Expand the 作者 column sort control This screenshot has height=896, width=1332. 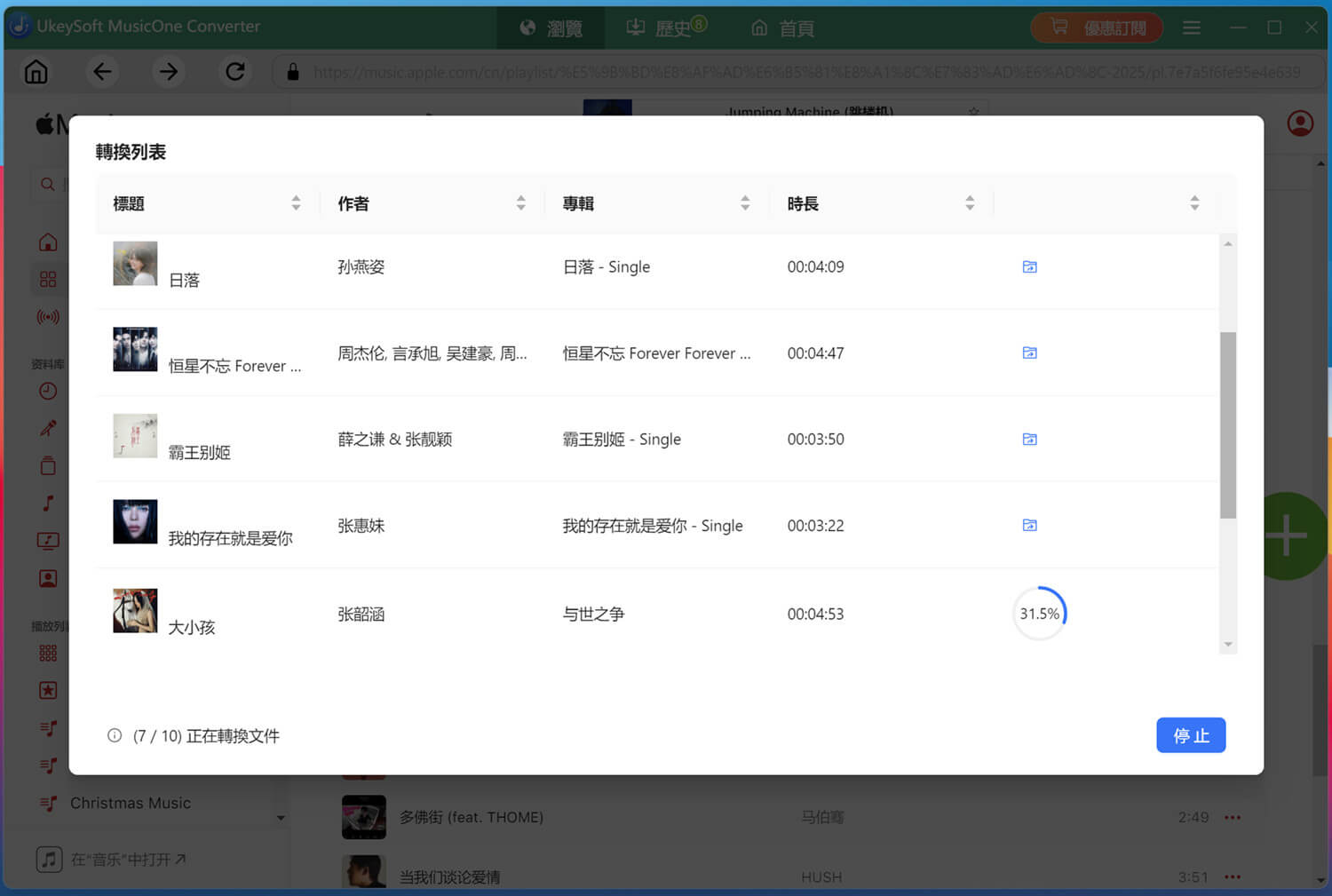[520, 202]
